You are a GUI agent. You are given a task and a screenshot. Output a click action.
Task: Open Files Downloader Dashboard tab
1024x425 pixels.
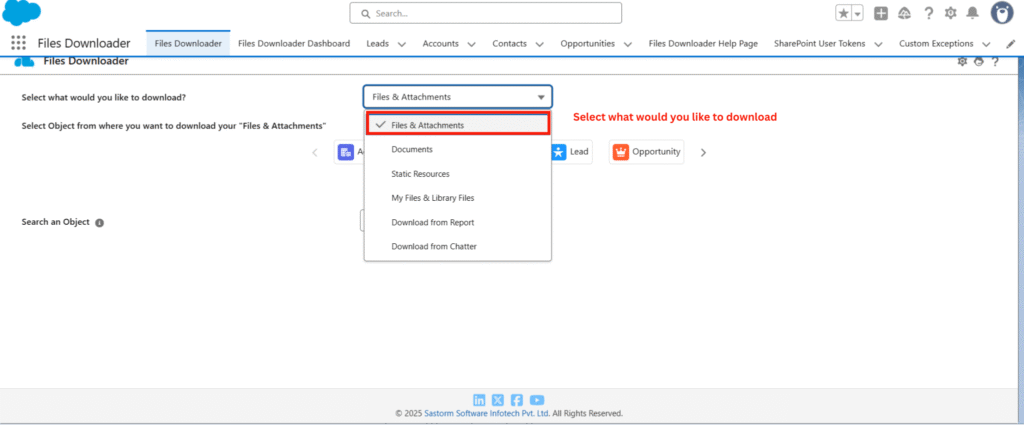coord(294,44)
